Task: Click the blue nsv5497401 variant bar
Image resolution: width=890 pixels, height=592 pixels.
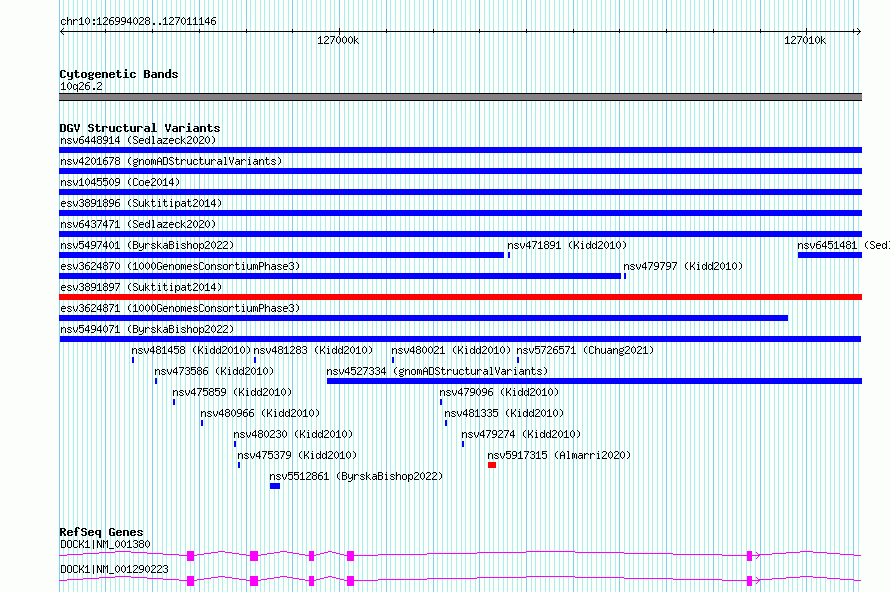Action: tap(282, 255)
